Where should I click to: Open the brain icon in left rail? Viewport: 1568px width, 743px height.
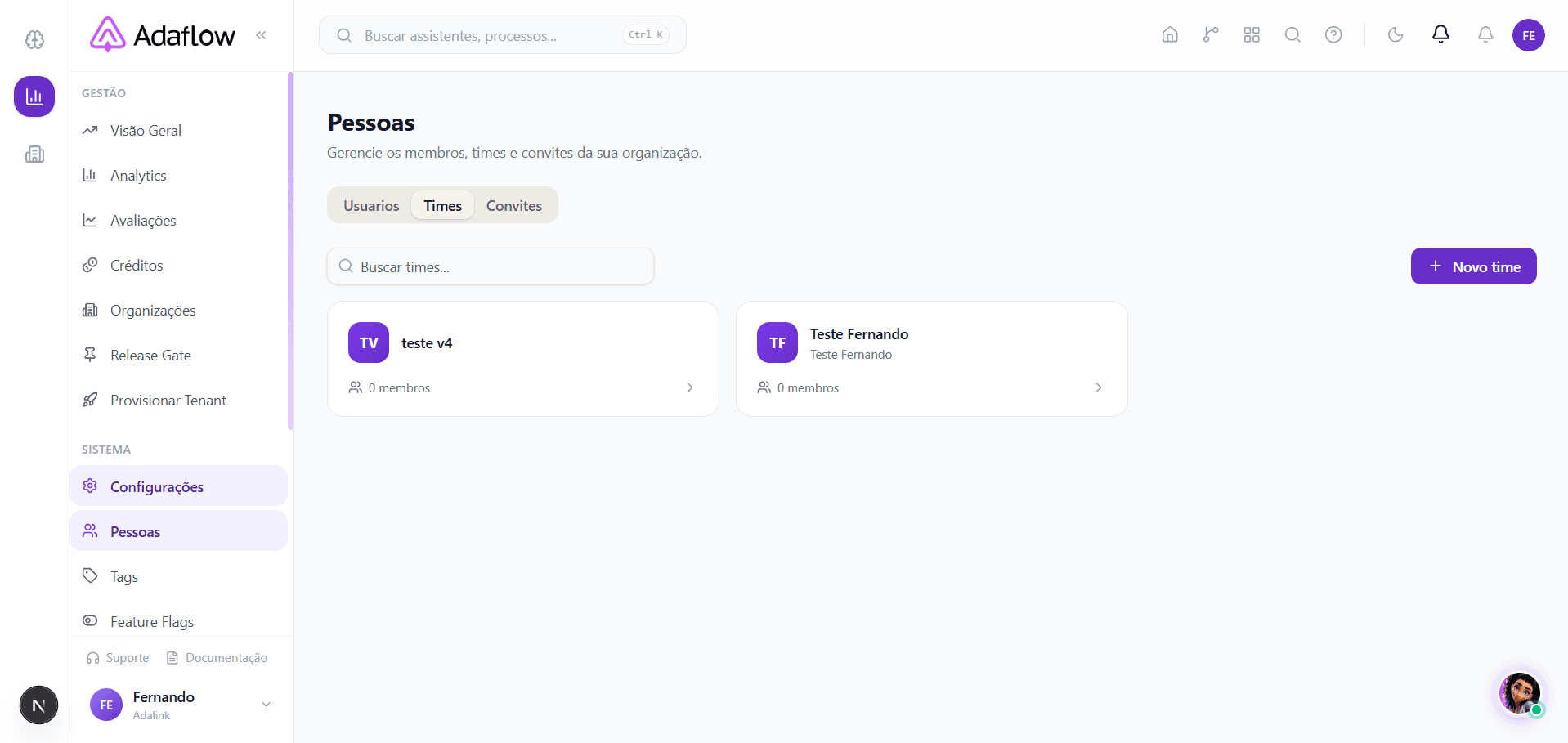coord(34,39)
